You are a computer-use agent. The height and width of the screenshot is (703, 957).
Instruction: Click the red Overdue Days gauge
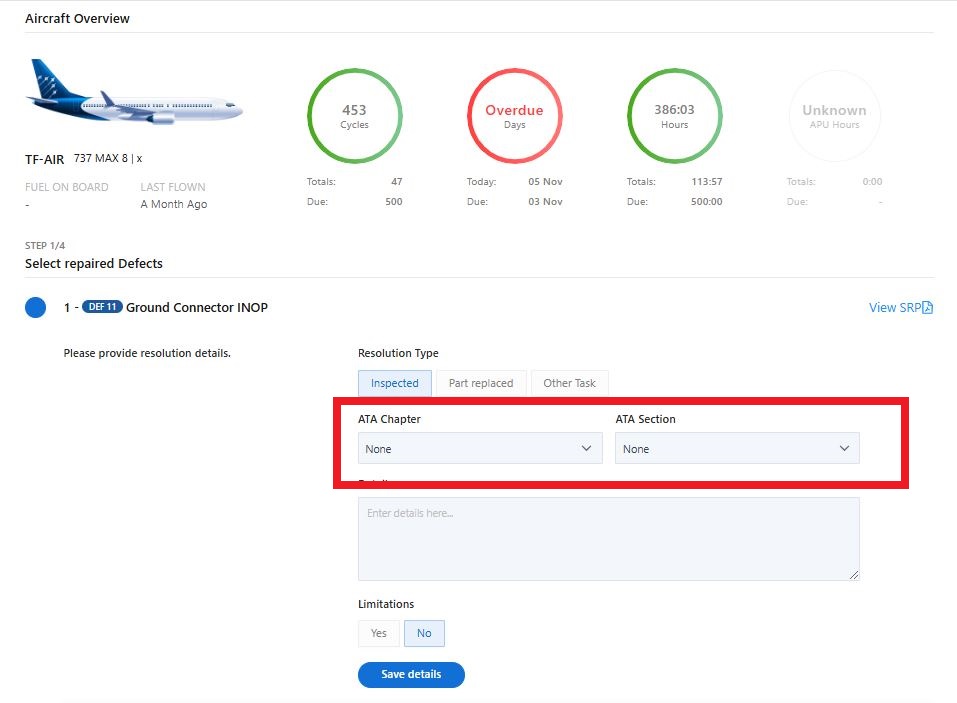[x=514, y=117]
